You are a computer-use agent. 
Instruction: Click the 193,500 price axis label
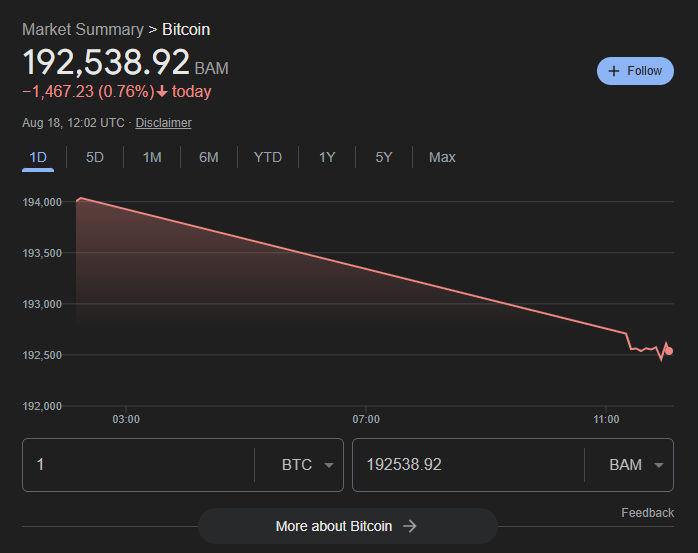pos(42,253)
